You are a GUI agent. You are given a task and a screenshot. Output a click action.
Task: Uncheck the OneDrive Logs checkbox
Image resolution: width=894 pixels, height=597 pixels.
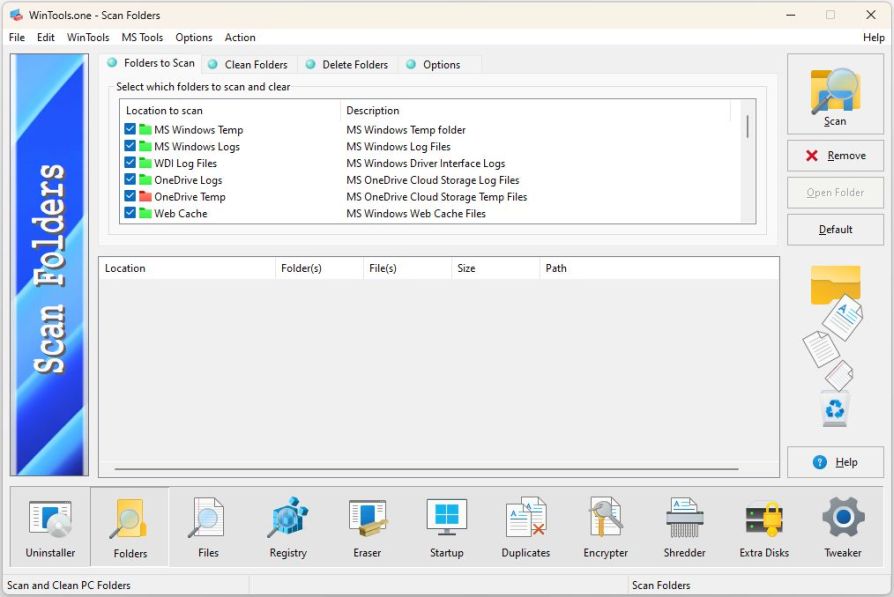tap(130, 179)
